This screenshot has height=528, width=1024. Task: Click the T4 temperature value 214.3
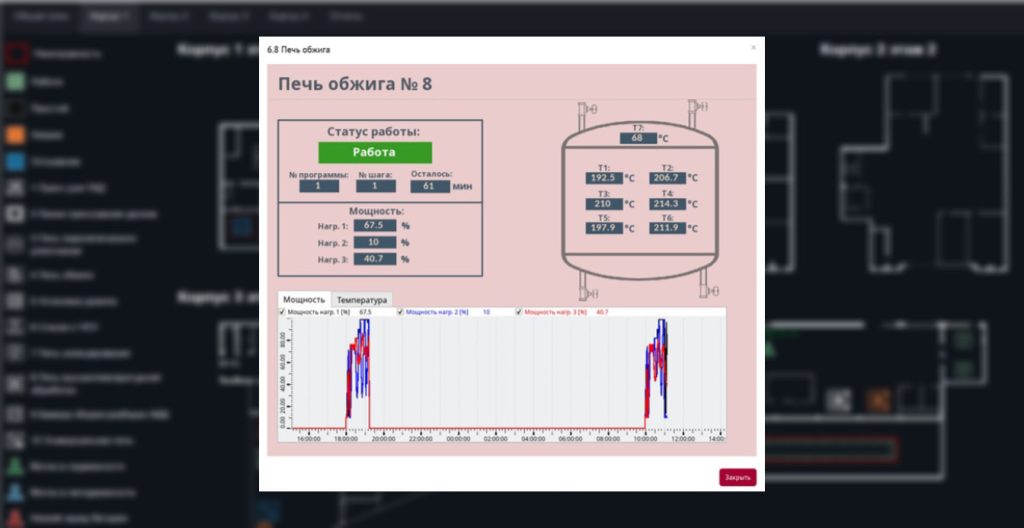(665, 203)
